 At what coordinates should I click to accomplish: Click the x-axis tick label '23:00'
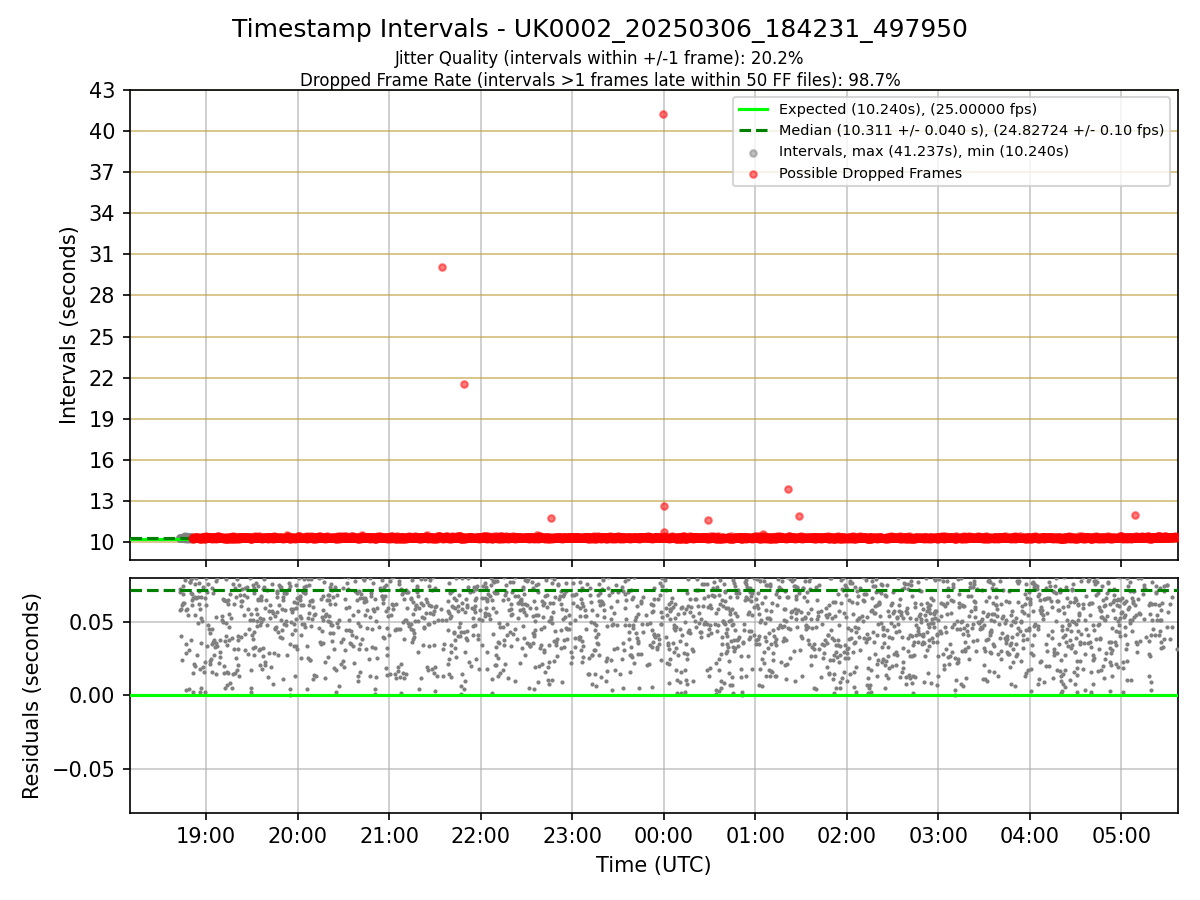pos(572,835)
